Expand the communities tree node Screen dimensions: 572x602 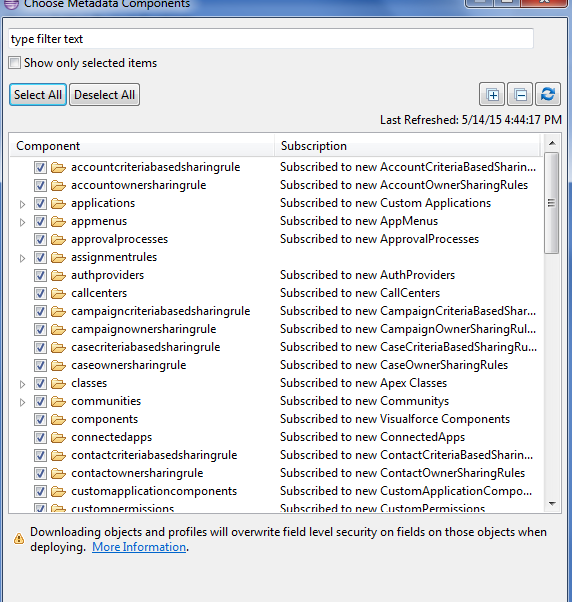(x=22, y=402)
